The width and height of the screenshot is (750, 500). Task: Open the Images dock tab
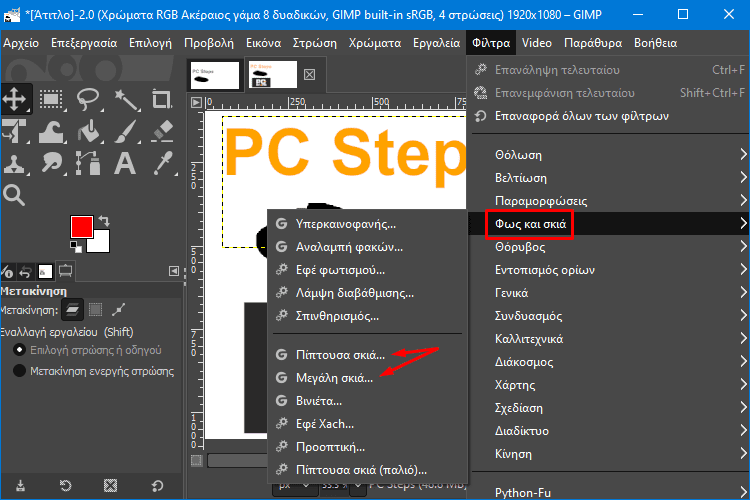point(45,271)
